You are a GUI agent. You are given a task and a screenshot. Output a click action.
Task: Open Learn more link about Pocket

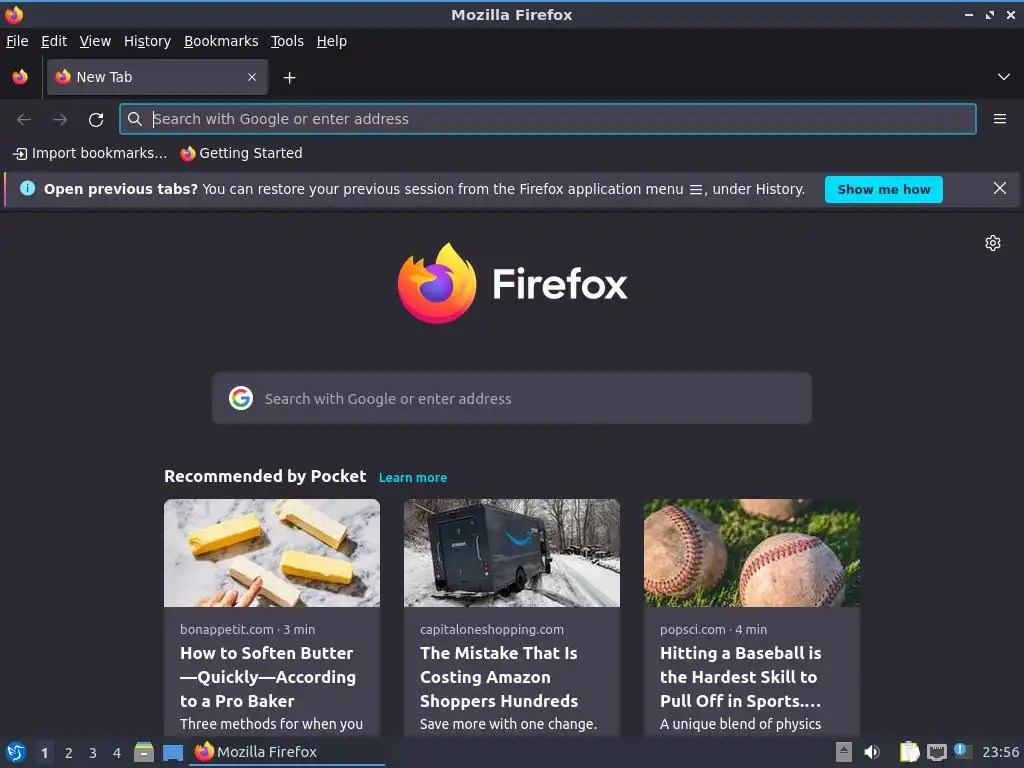click(x=413, y=477)
